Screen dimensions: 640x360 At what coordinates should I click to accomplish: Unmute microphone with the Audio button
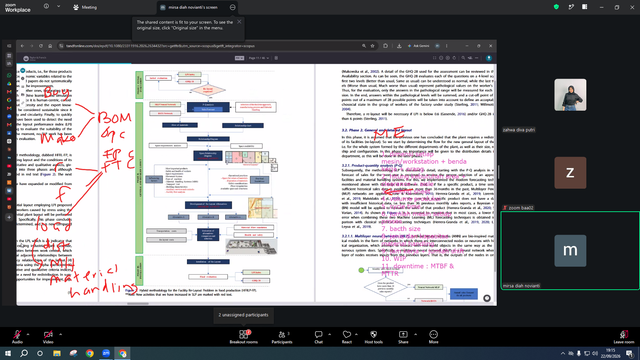point(17,337)
